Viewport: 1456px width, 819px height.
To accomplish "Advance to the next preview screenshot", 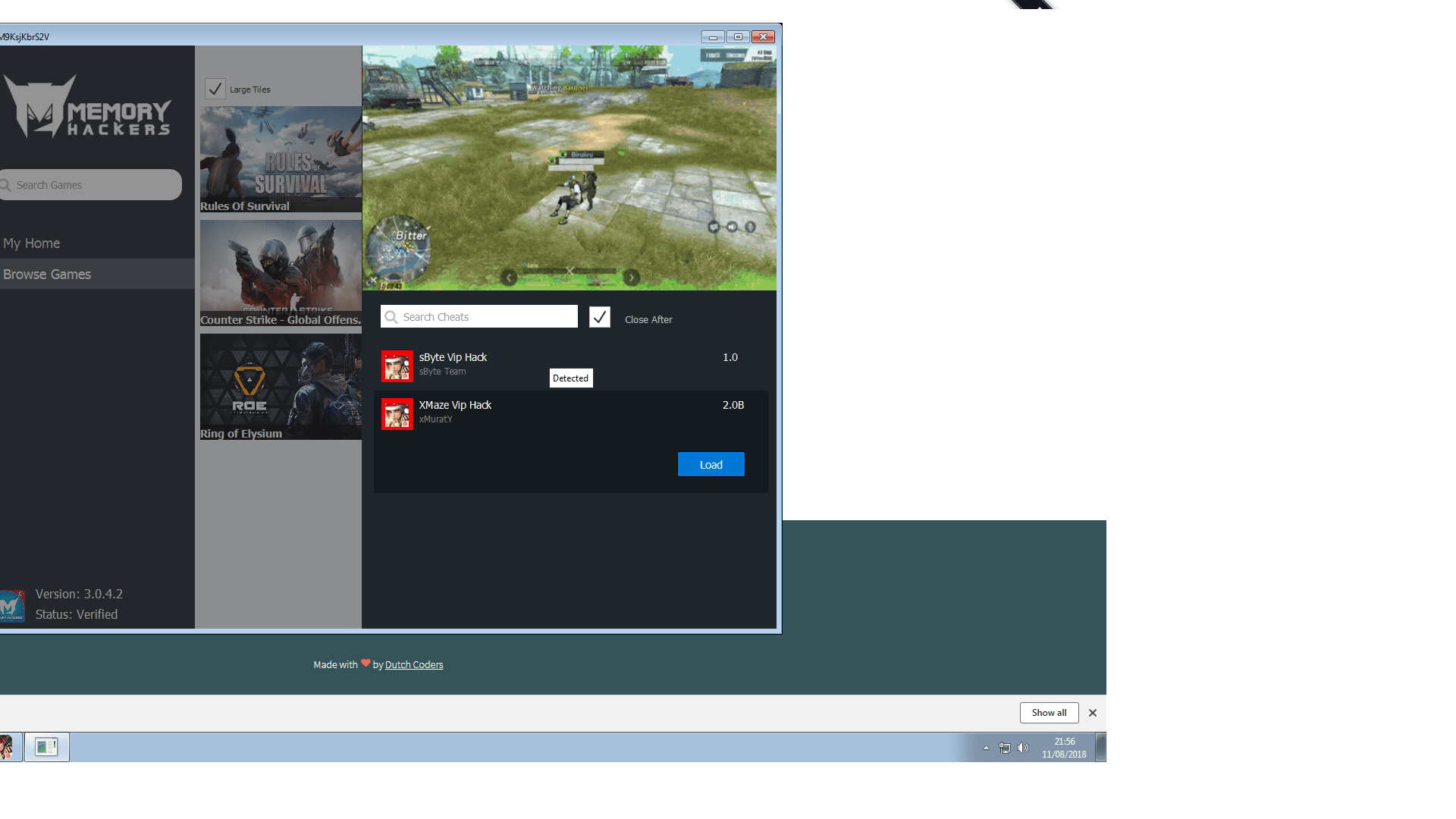I will pyautogui.click(x=632, y=278).
